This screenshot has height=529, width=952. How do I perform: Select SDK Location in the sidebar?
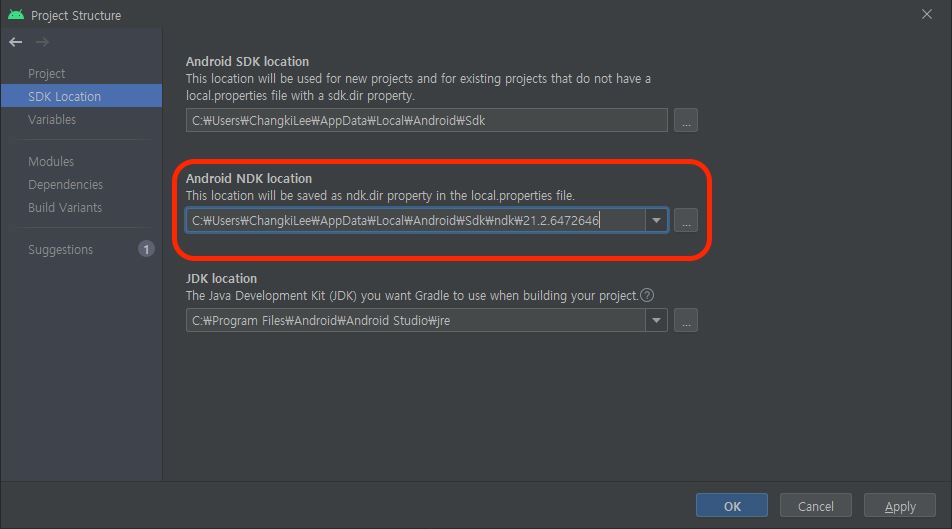tap(81, 96)
